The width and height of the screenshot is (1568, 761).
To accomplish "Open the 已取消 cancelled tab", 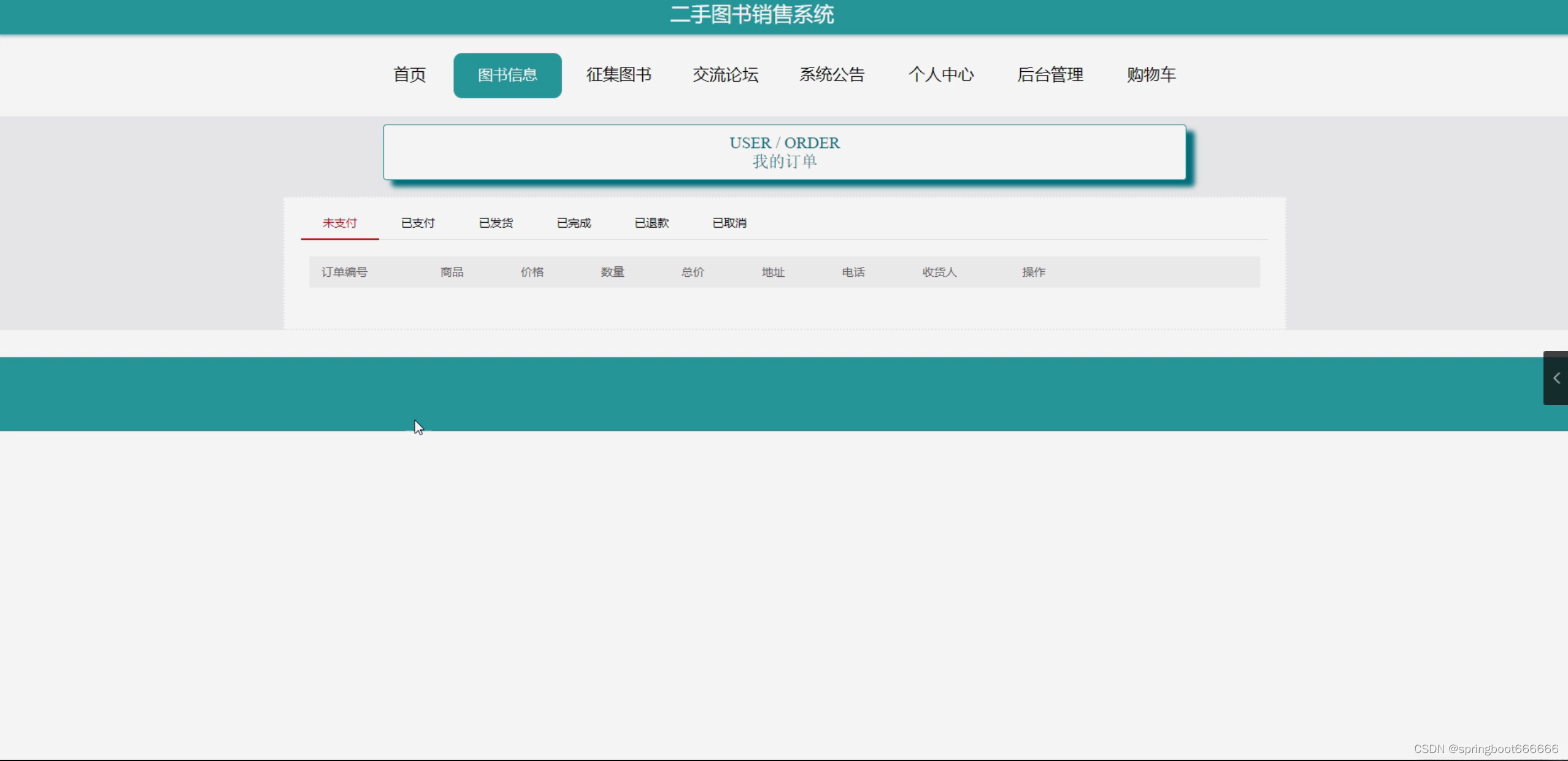I will click(x=729, y=223).
